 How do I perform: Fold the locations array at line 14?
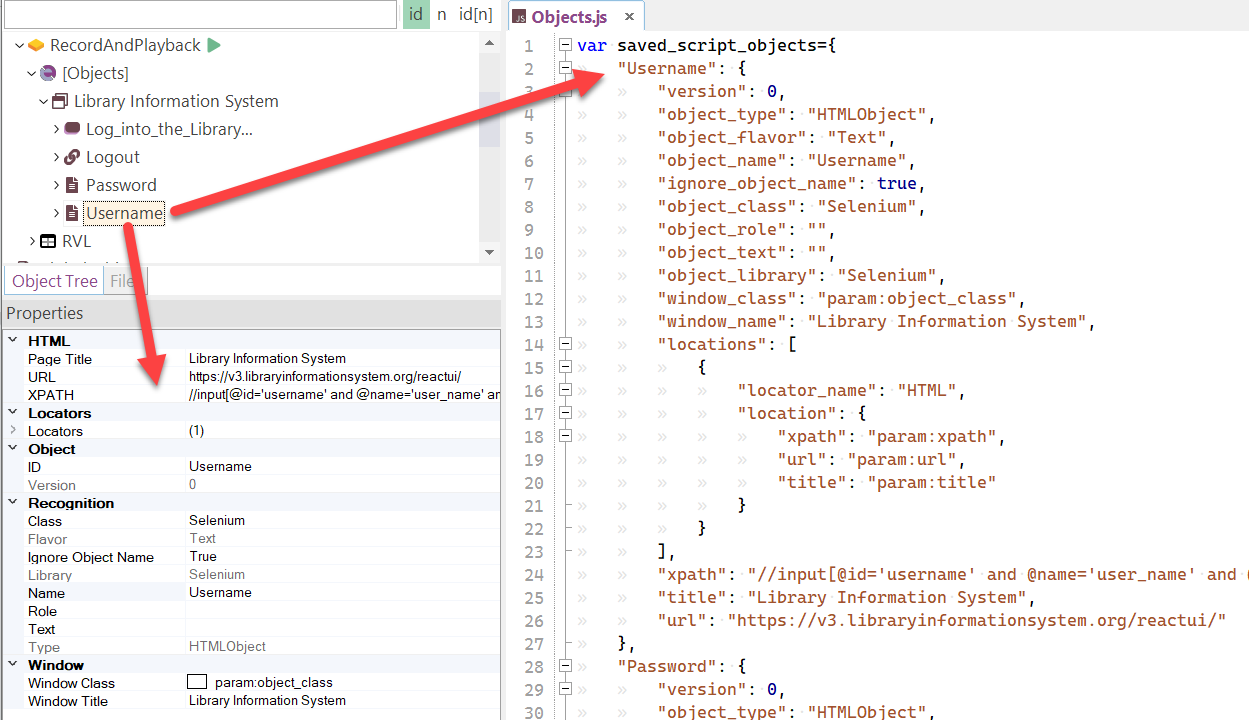pyautogui.click(x=565, y=344)
